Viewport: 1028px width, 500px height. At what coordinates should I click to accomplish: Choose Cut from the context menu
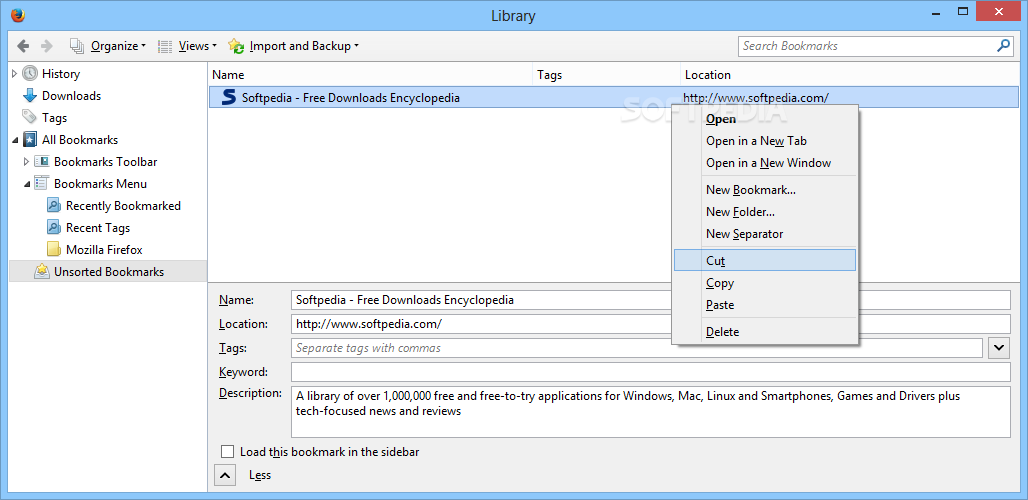(764, 260)
